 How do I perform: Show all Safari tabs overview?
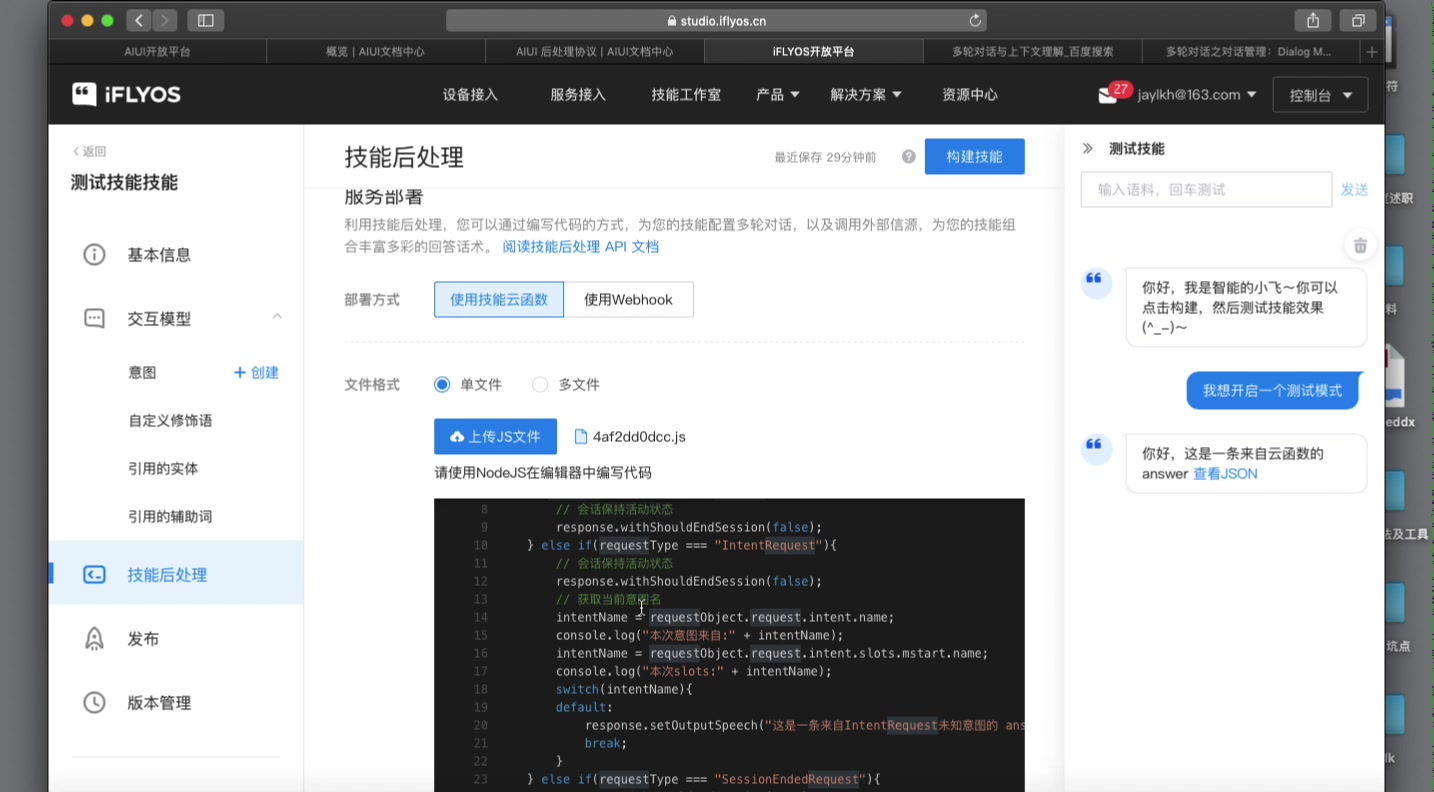(1358, 20)
